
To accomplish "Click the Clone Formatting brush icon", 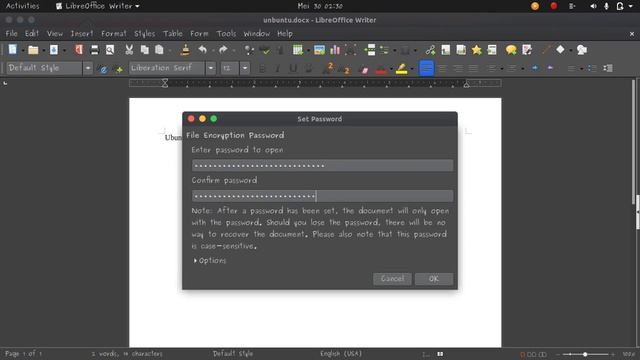I will coord(185,50).
